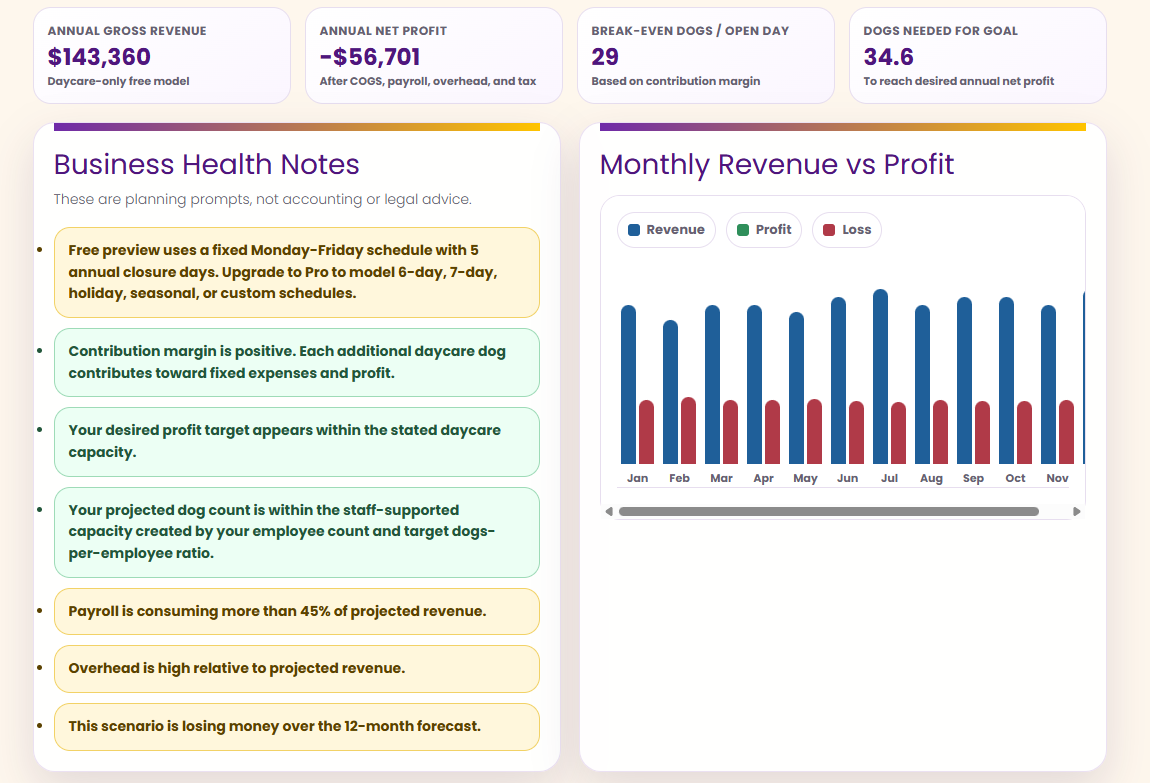Click the contribution margin is positive note
Screen dimensions: 1150x783
click(x=297, y=362)
